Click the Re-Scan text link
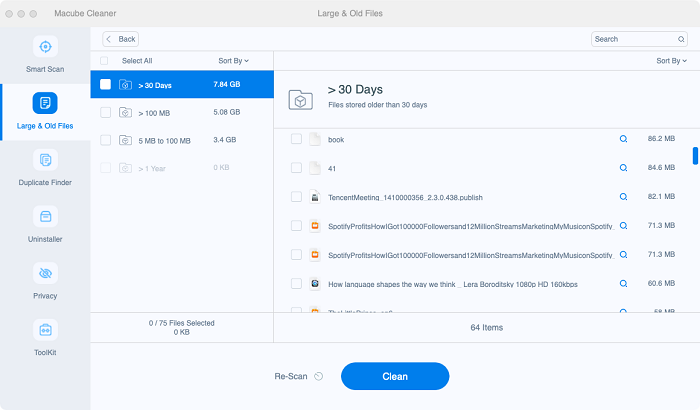Screen dimensions: 700x410 click(291, 377)
